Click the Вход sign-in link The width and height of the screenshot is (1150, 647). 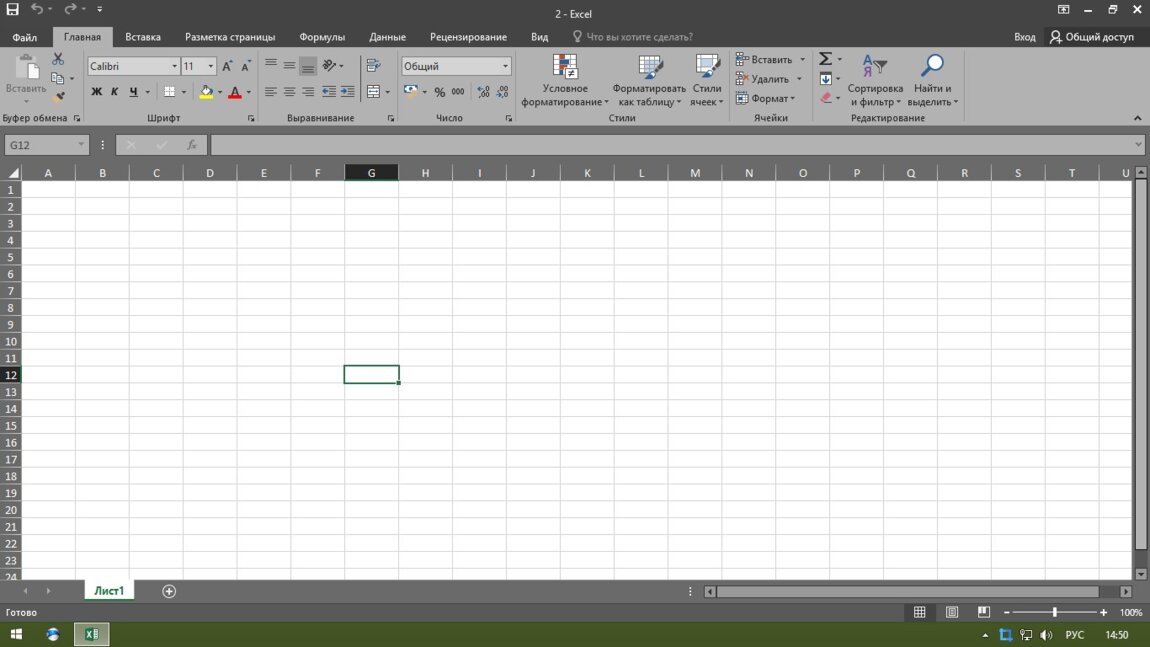1024,37
